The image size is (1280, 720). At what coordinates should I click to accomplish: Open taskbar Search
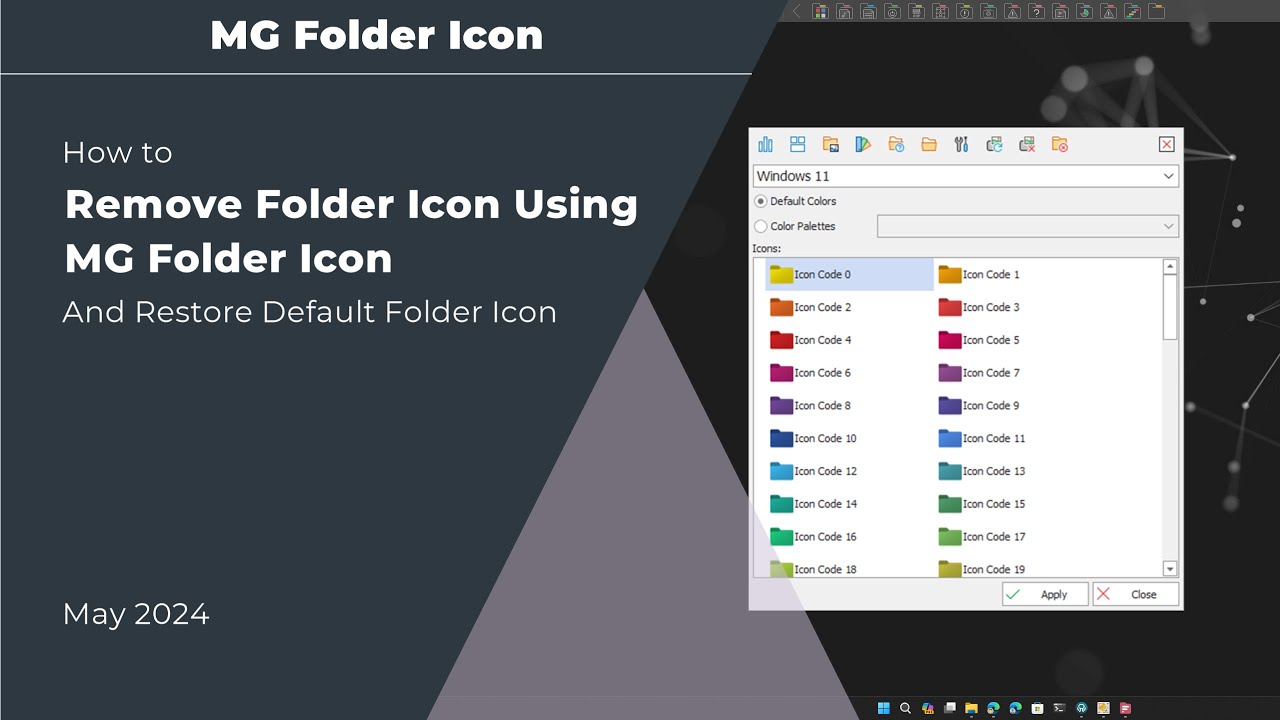coord(906,708)
